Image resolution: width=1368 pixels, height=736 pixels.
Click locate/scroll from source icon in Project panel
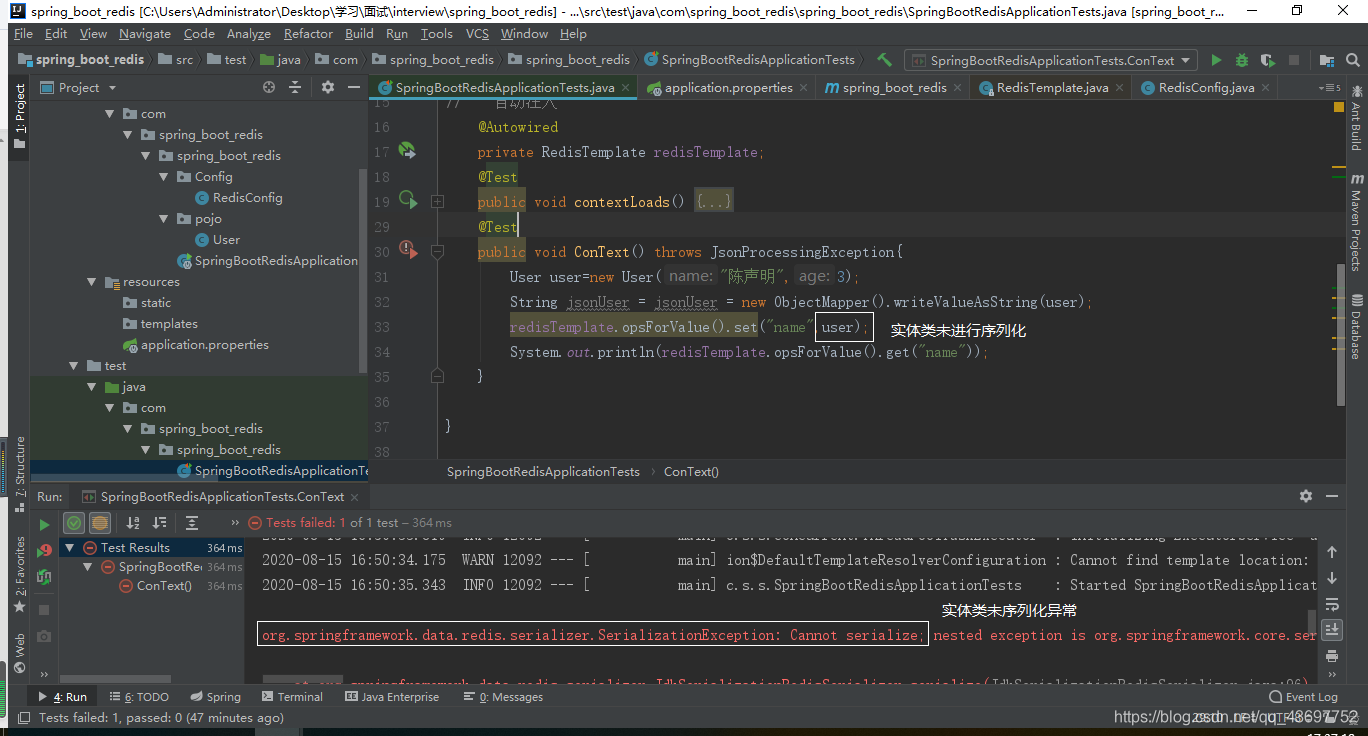269,87
